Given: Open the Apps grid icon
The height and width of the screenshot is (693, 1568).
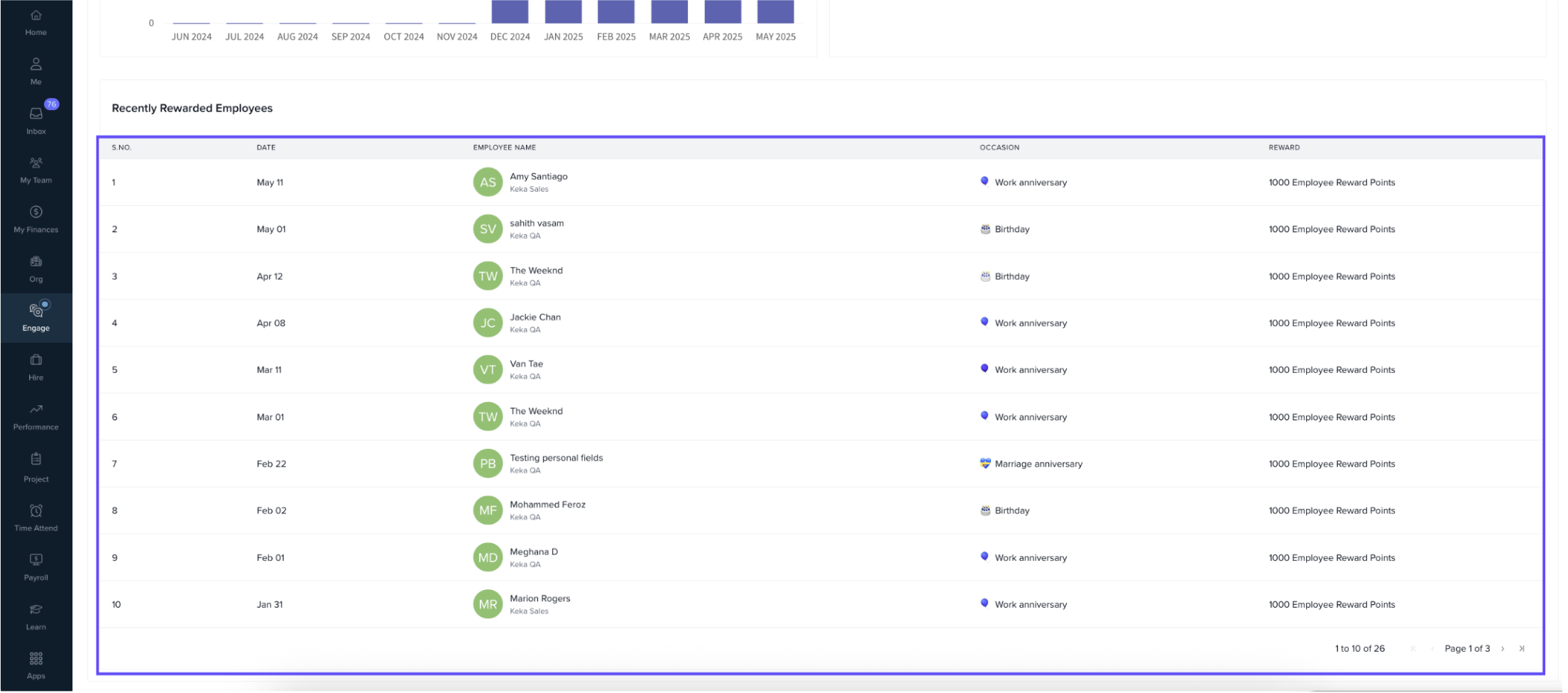Looking at the screenshot, I should (35, 659).
